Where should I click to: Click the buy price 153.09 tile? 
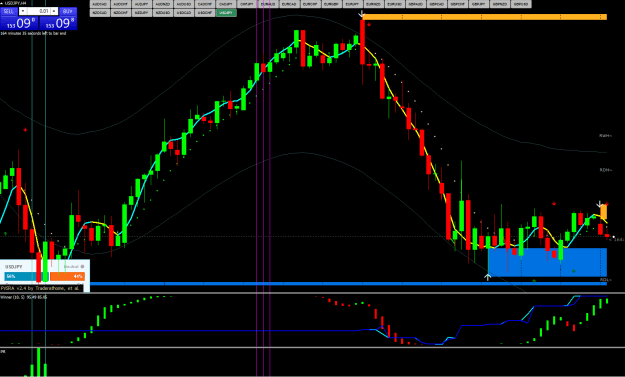58,23
